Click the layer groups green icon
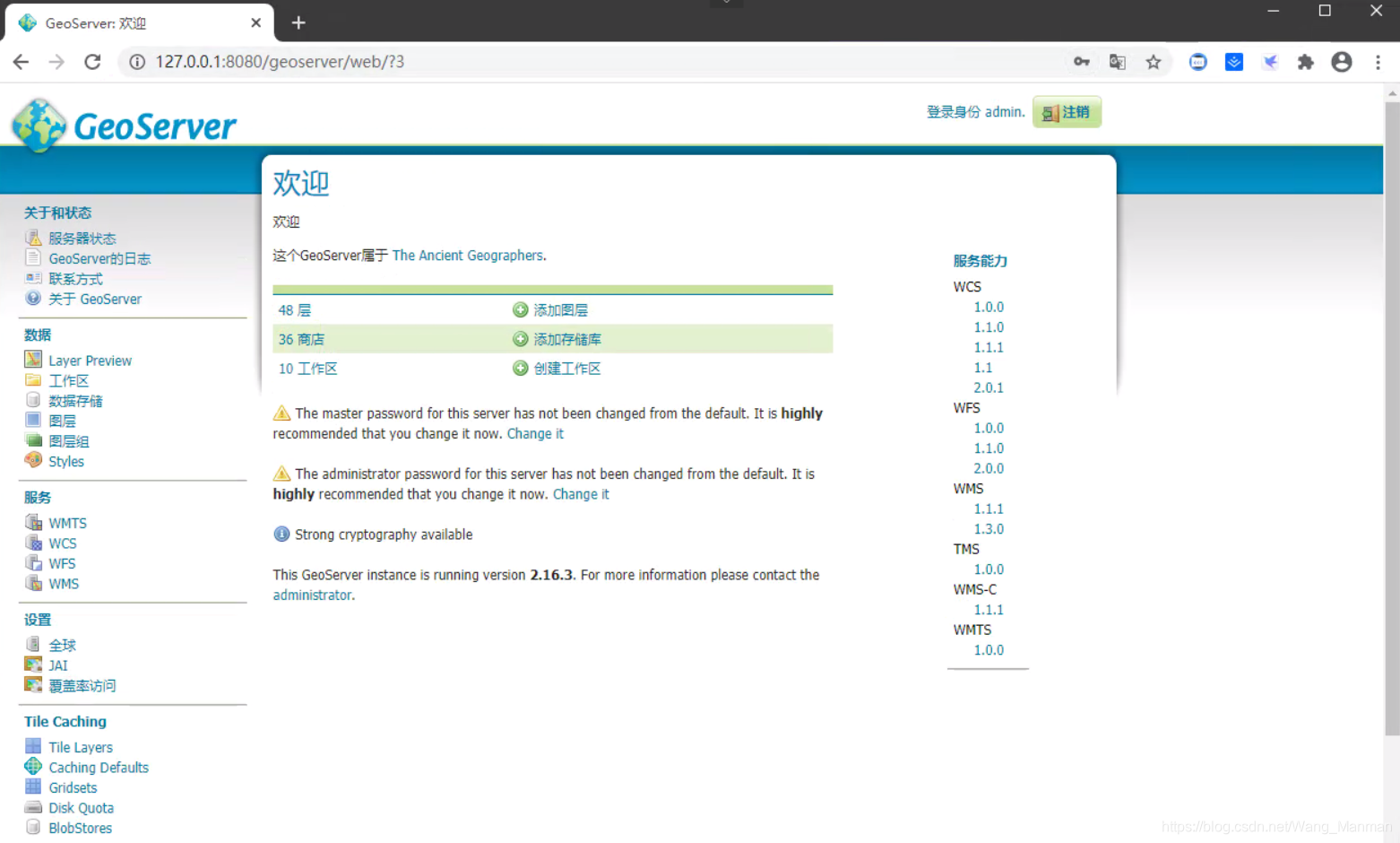This screenshot has width=1400, height=843. [33, 440]
